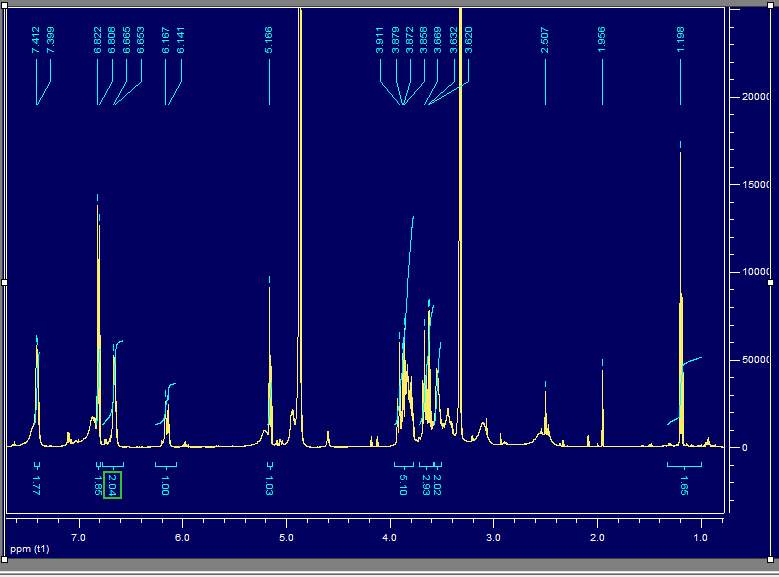Select the 1.00 integral value
The height and width of the screenshot is (577, 779).
pos(165,485)
